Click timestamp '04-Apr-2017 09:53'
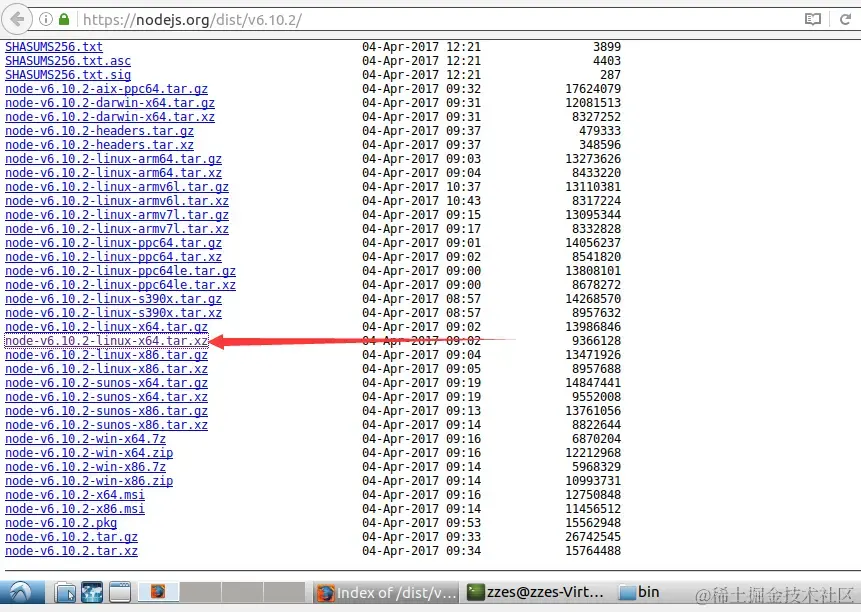 [421, 523]
